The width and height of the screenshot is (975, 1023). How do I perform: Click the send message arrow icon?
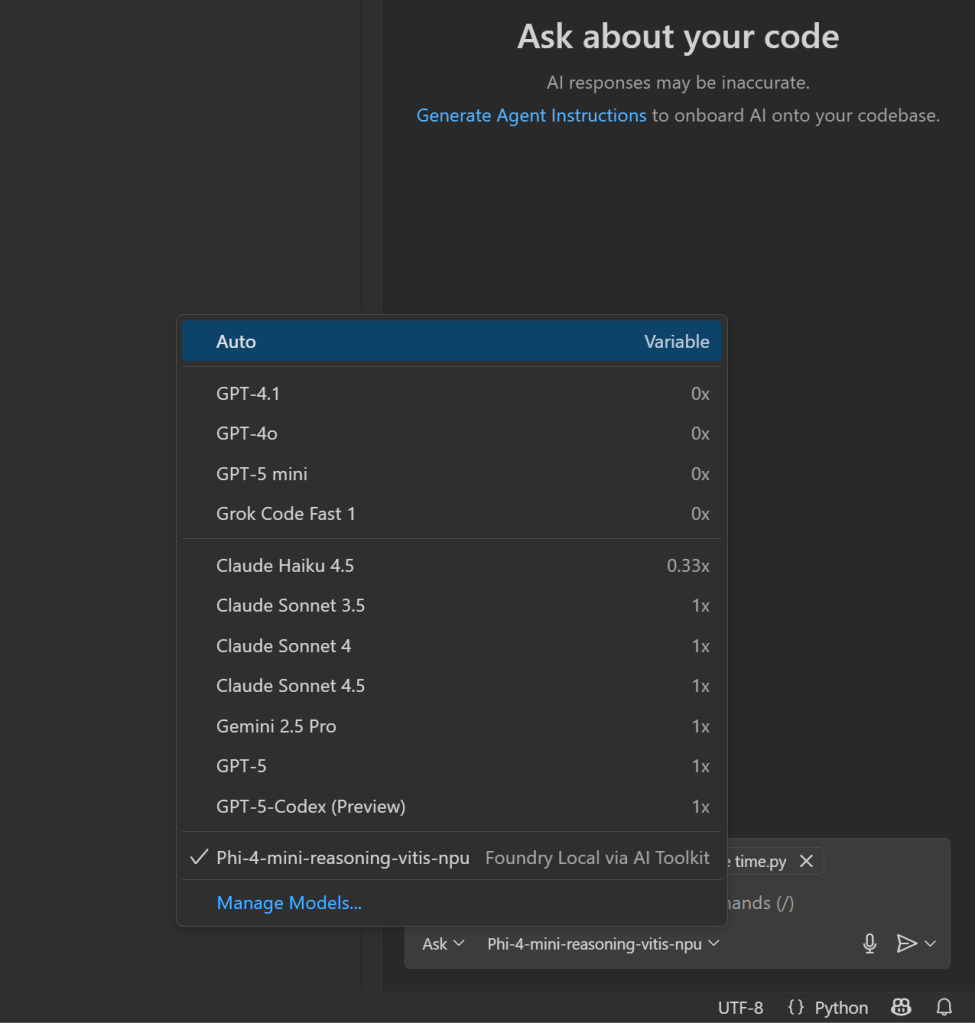(x=905, y=943)
